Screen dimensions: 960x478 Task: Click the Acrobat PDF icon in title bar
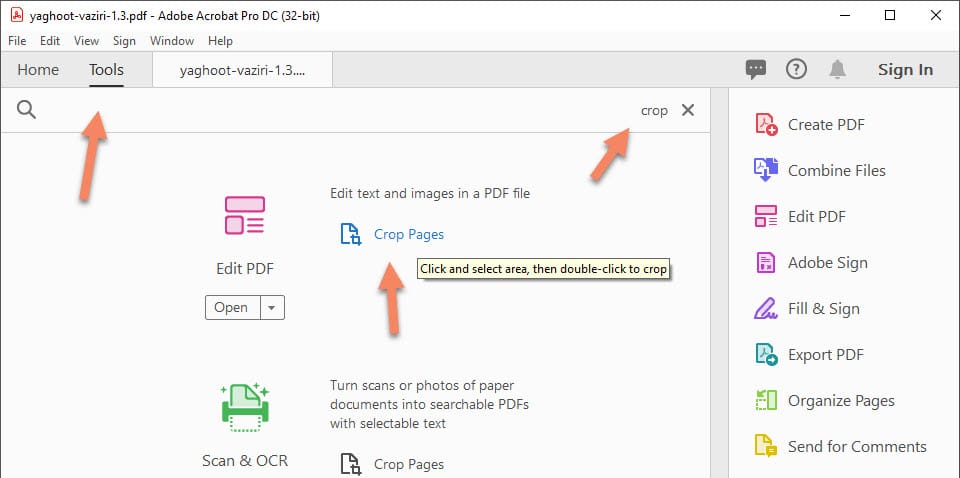[x=17, y=15]
